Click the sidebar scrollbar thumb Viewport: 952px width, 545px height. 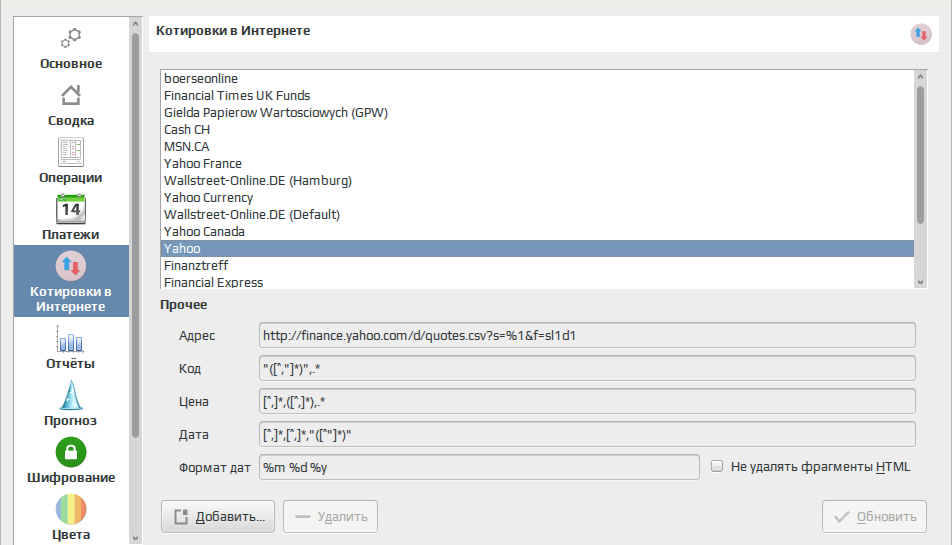click(x=135, y=235)
